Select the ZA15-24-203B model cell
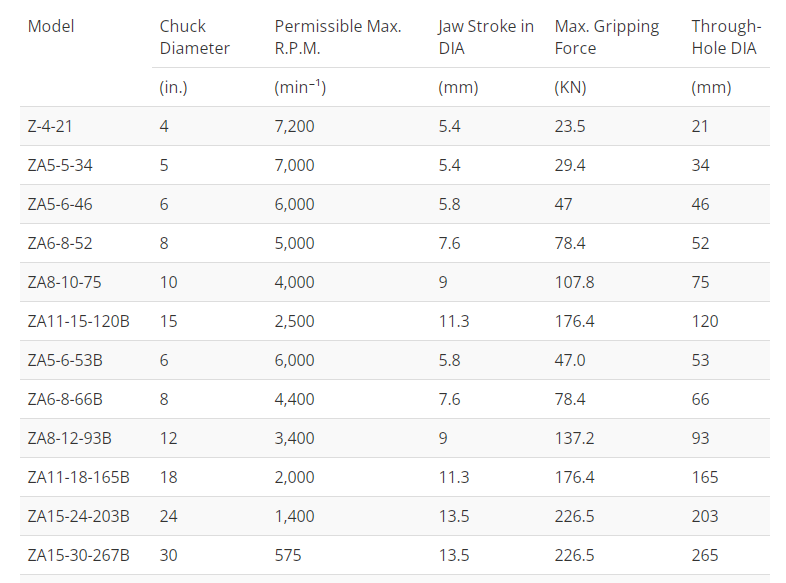786x583 pixels. point(78,516)
